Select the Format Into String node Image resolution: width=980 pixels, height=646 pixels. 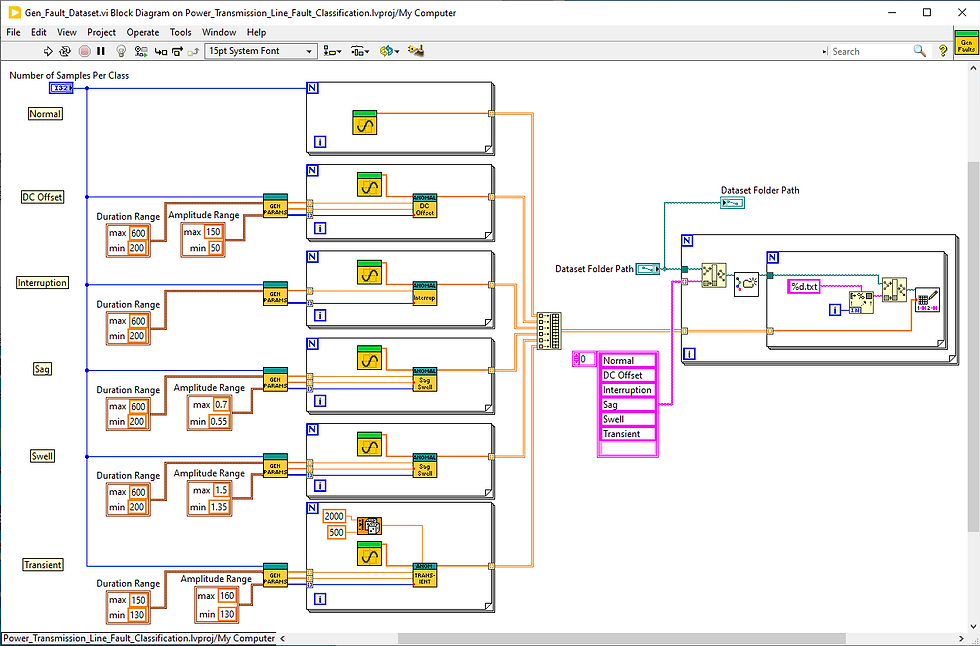[861, 302]
